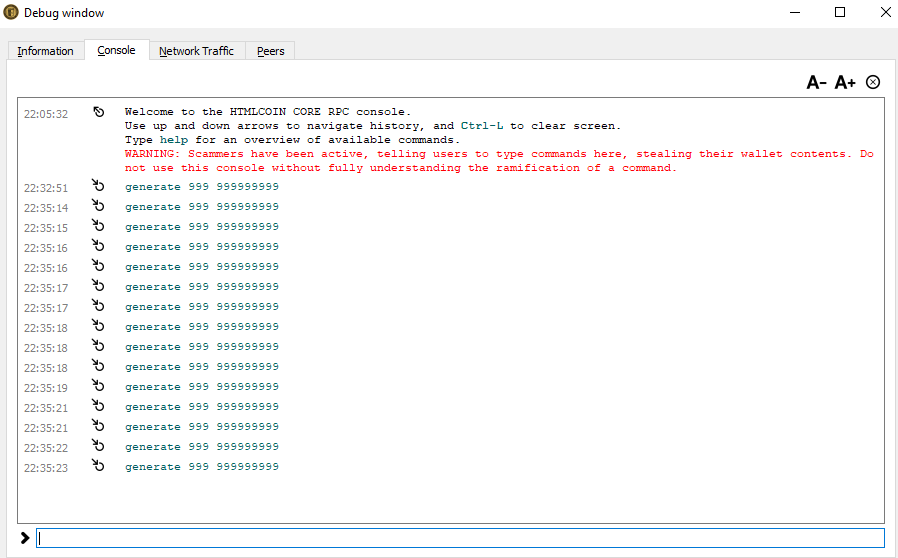The image size is (898, 558).
Task: Maximize the Debug window
Action: tap(840, 13)
